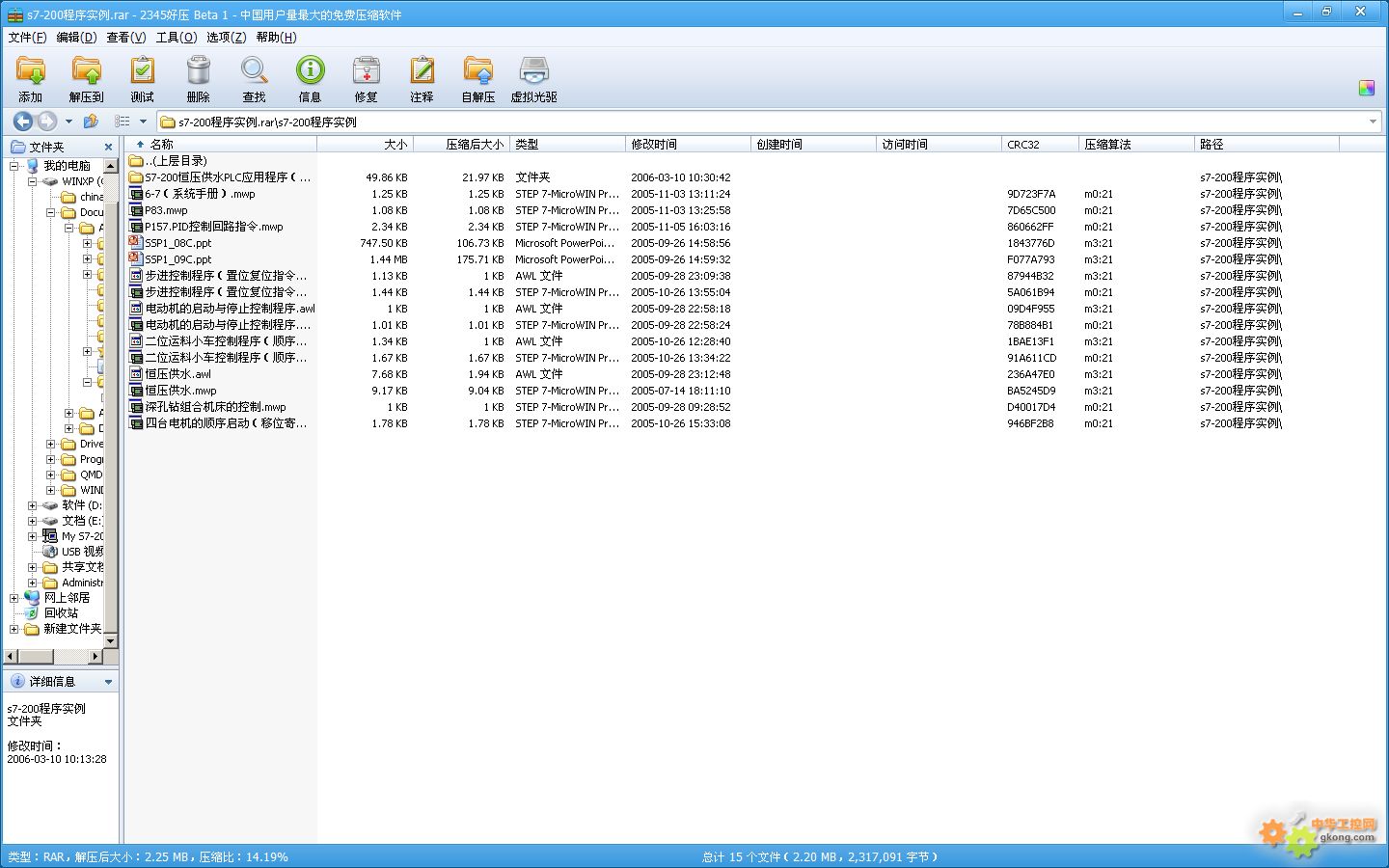Select the ..(上层目录) parent directory row
Screen dimensions: 1389x868
tap(176, 161)
